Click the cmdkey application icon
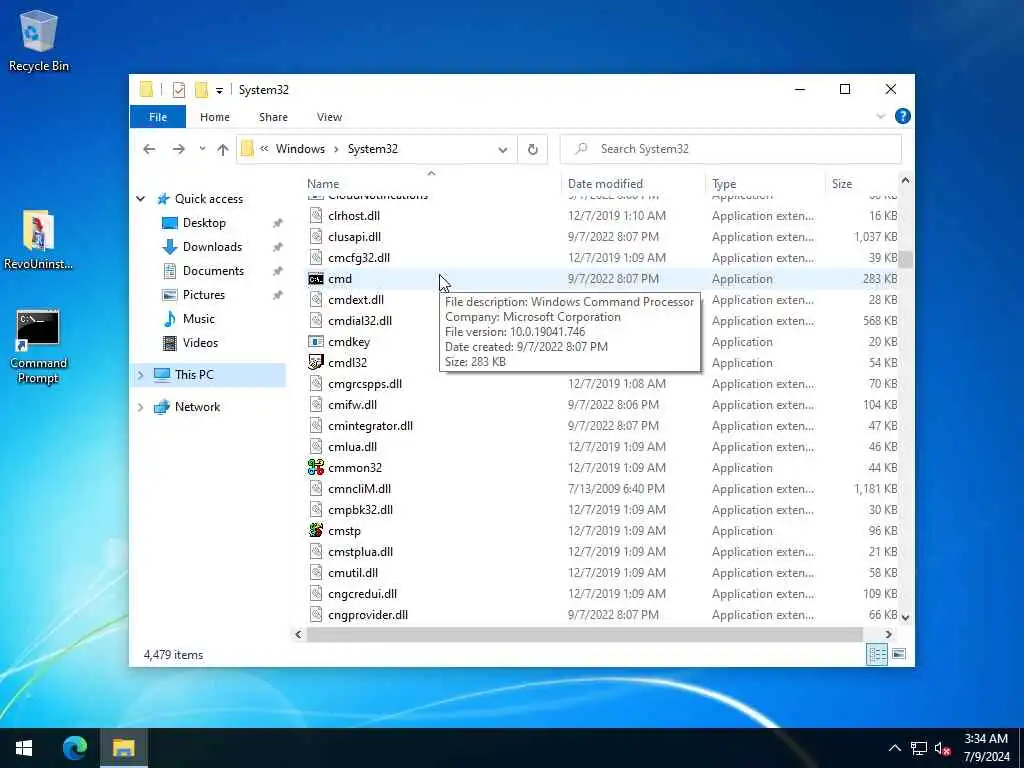This screenshot has height=768, width=1024. [316, 342]
